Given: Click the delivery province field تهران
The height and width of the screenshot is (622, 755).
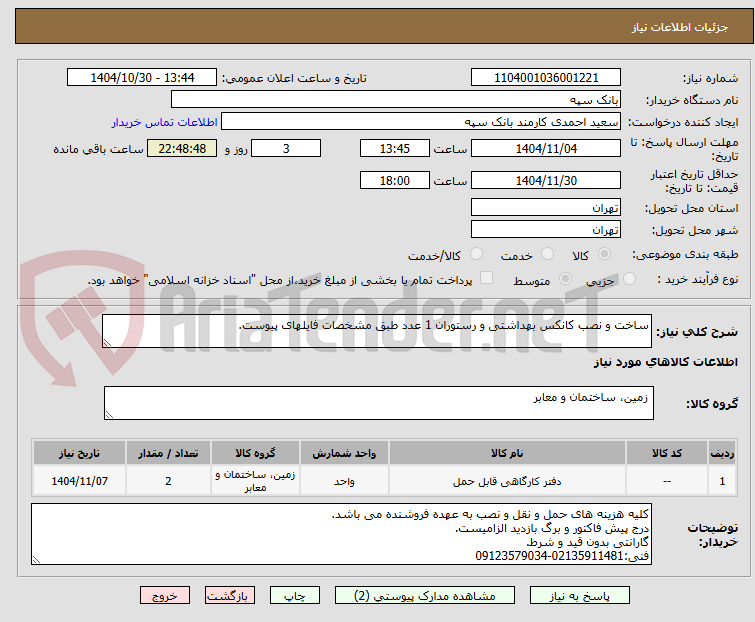Looking at the screenshot, I should (x=546, y=207).
